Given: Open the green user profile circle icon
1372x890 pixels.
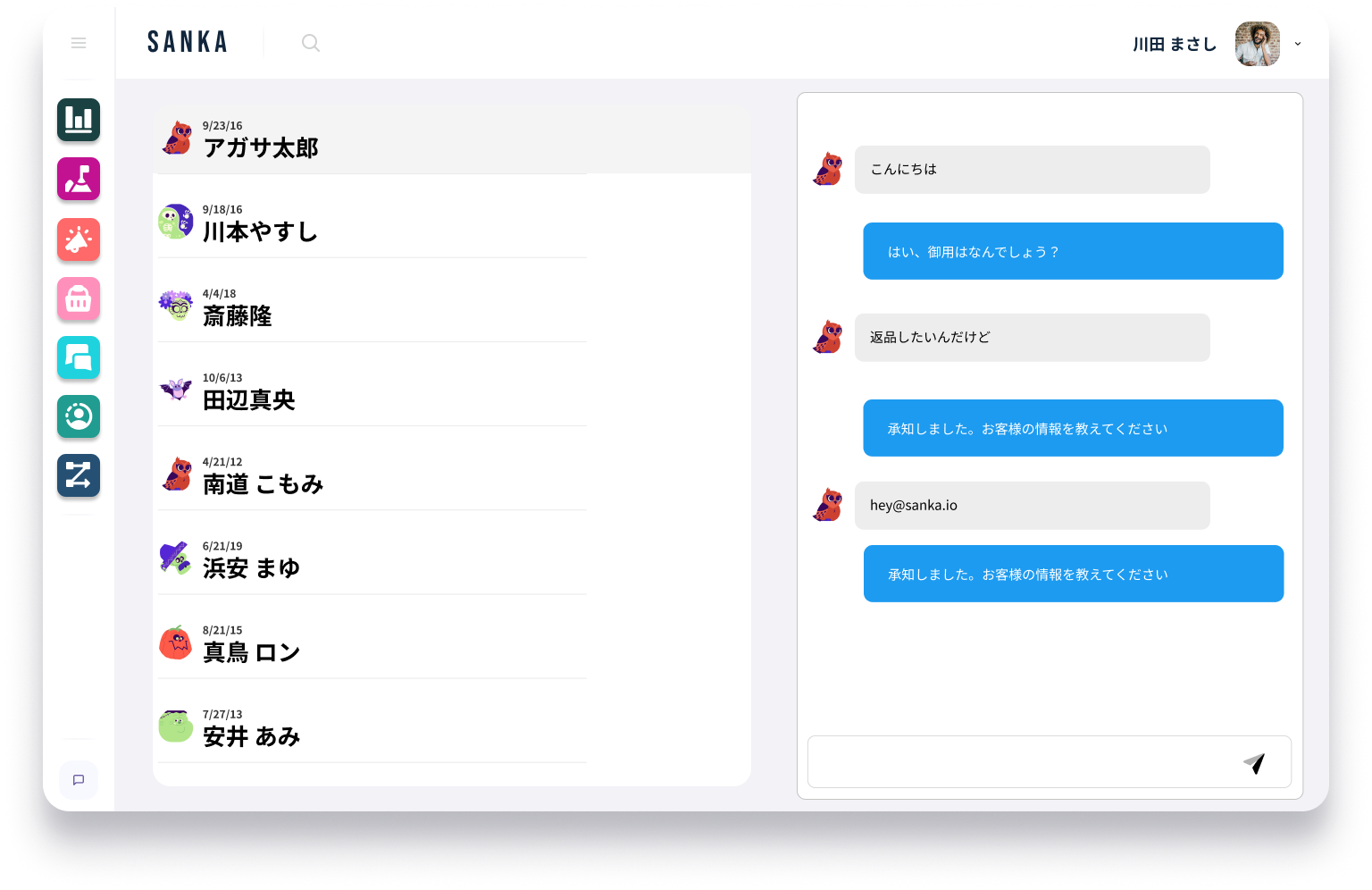Looking at the screenshot, I should [79, 416].
